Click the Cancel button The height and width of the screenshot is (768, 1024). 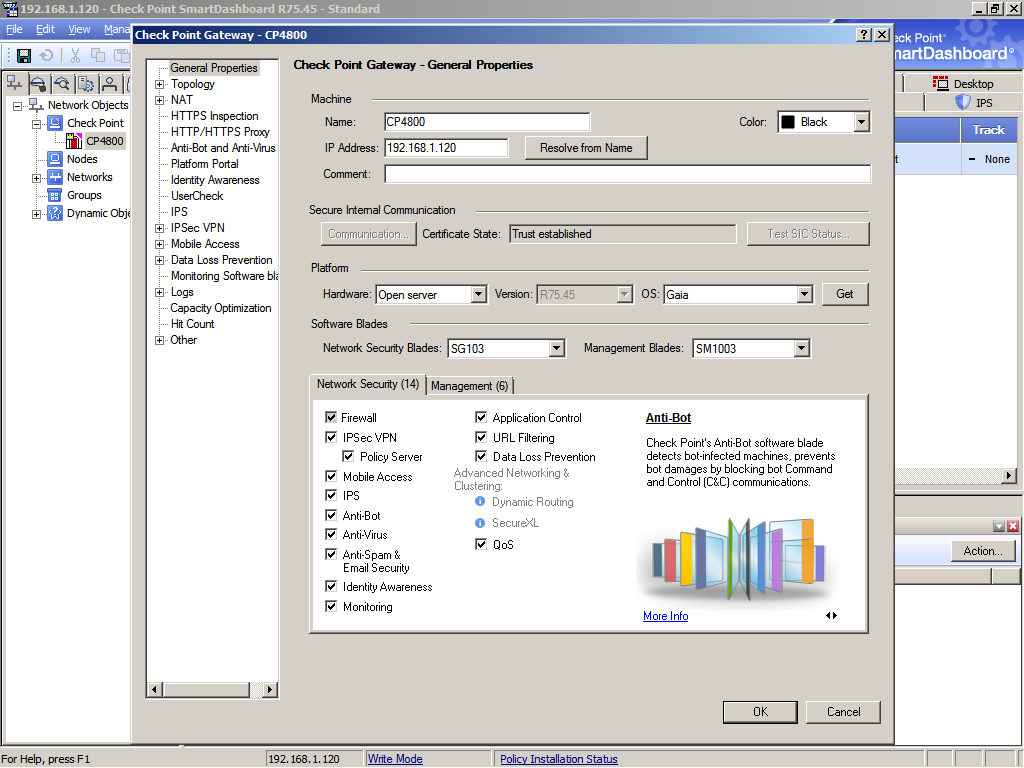click(x=843, y=712)
